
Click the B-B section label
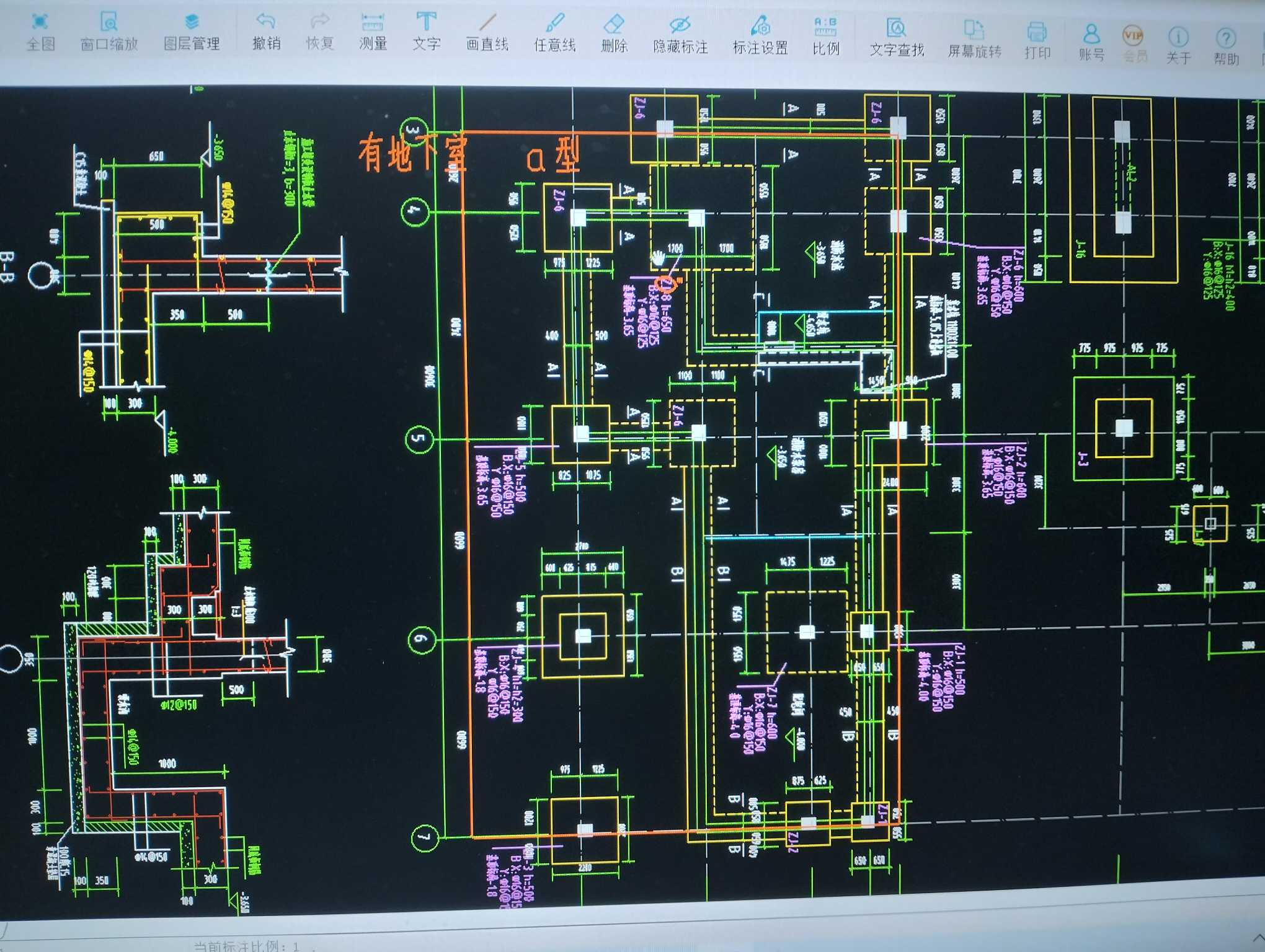[x=7, y=267]
